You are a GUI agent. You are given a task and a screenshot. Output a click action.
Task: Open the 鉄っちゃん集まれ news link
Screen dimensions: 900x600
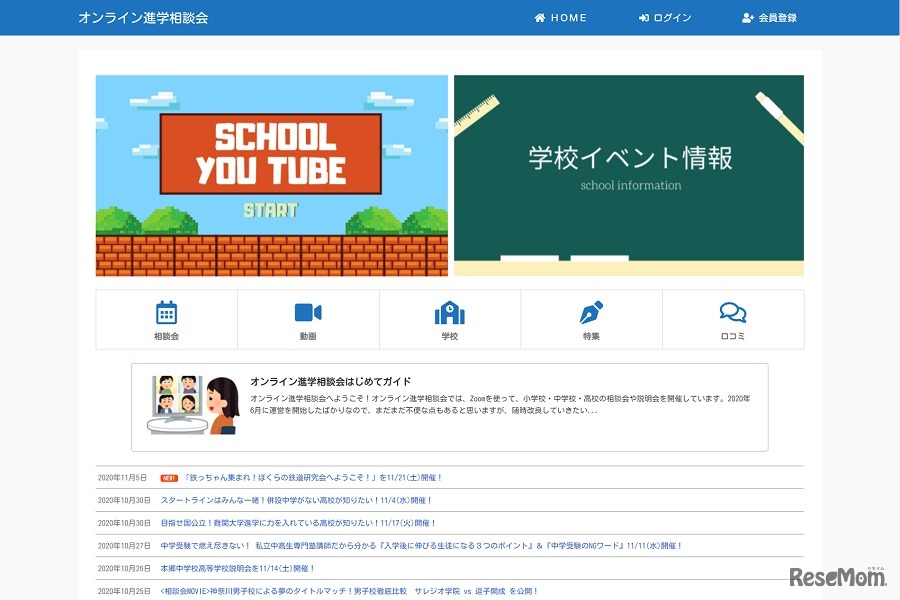point(313,478)
